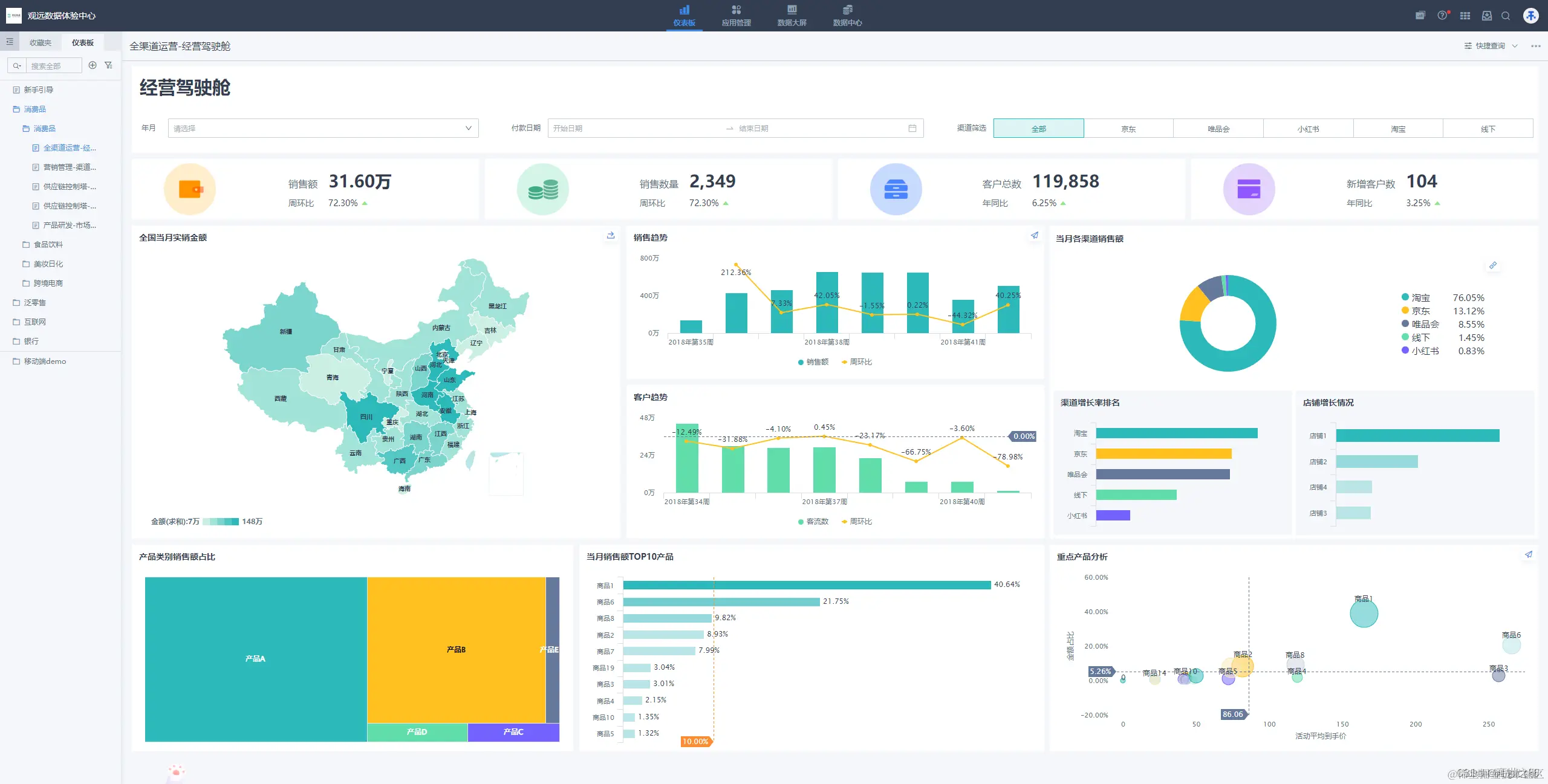Click the add new plus icon beside search
The width and height of the screenshot is (1548, 784).
pyautogui.click(x=93, y=65)
